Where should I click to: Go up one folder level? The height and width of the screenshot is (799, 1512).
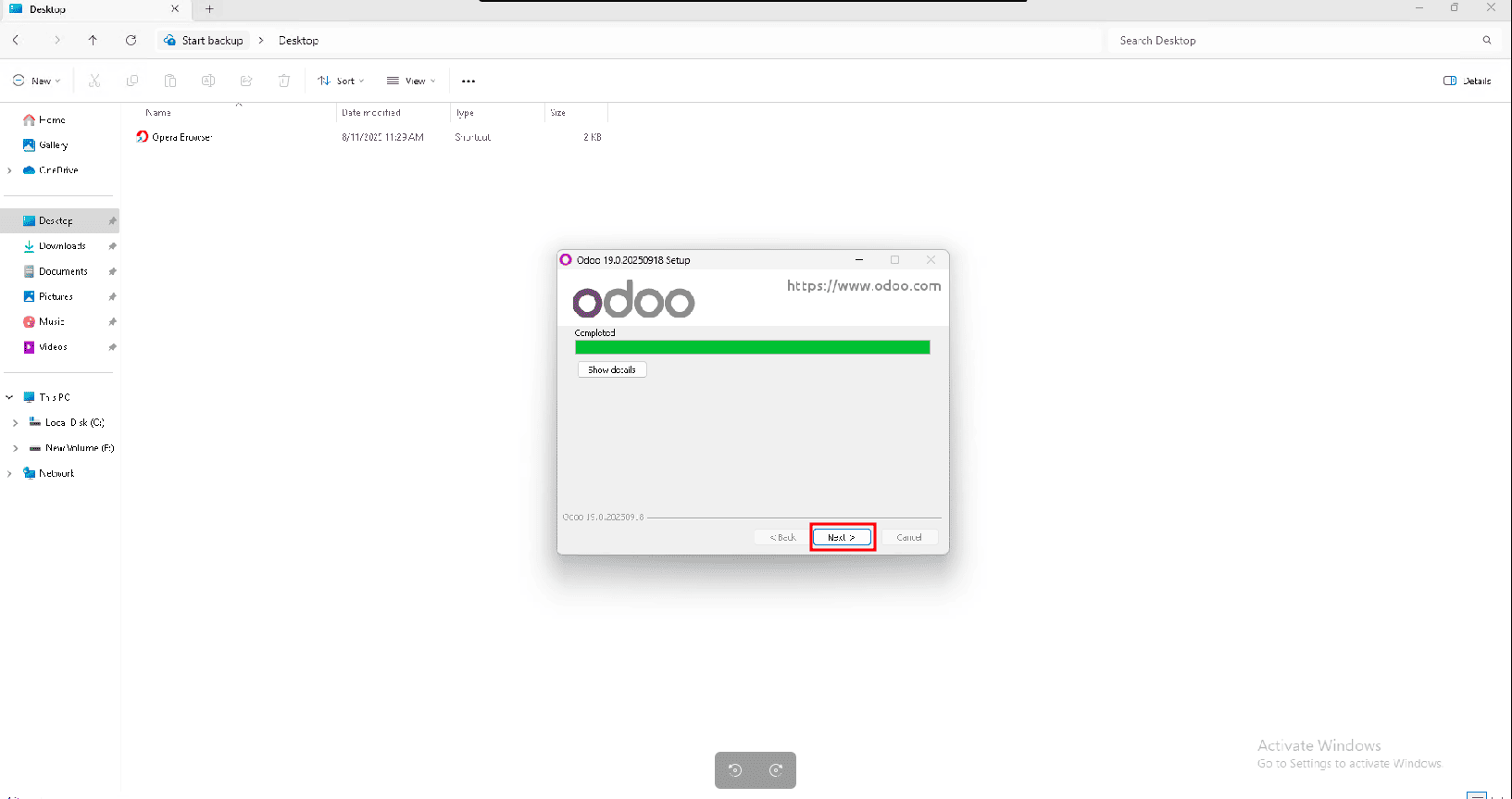(93, 41)
